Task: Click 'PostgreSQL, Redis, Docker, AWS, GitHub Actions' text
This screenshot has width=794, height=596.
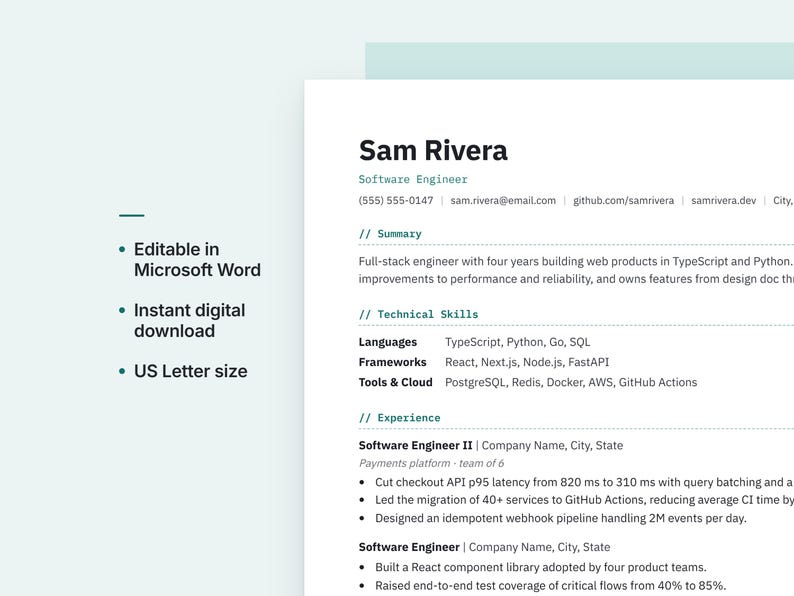Action: [571, 382]
